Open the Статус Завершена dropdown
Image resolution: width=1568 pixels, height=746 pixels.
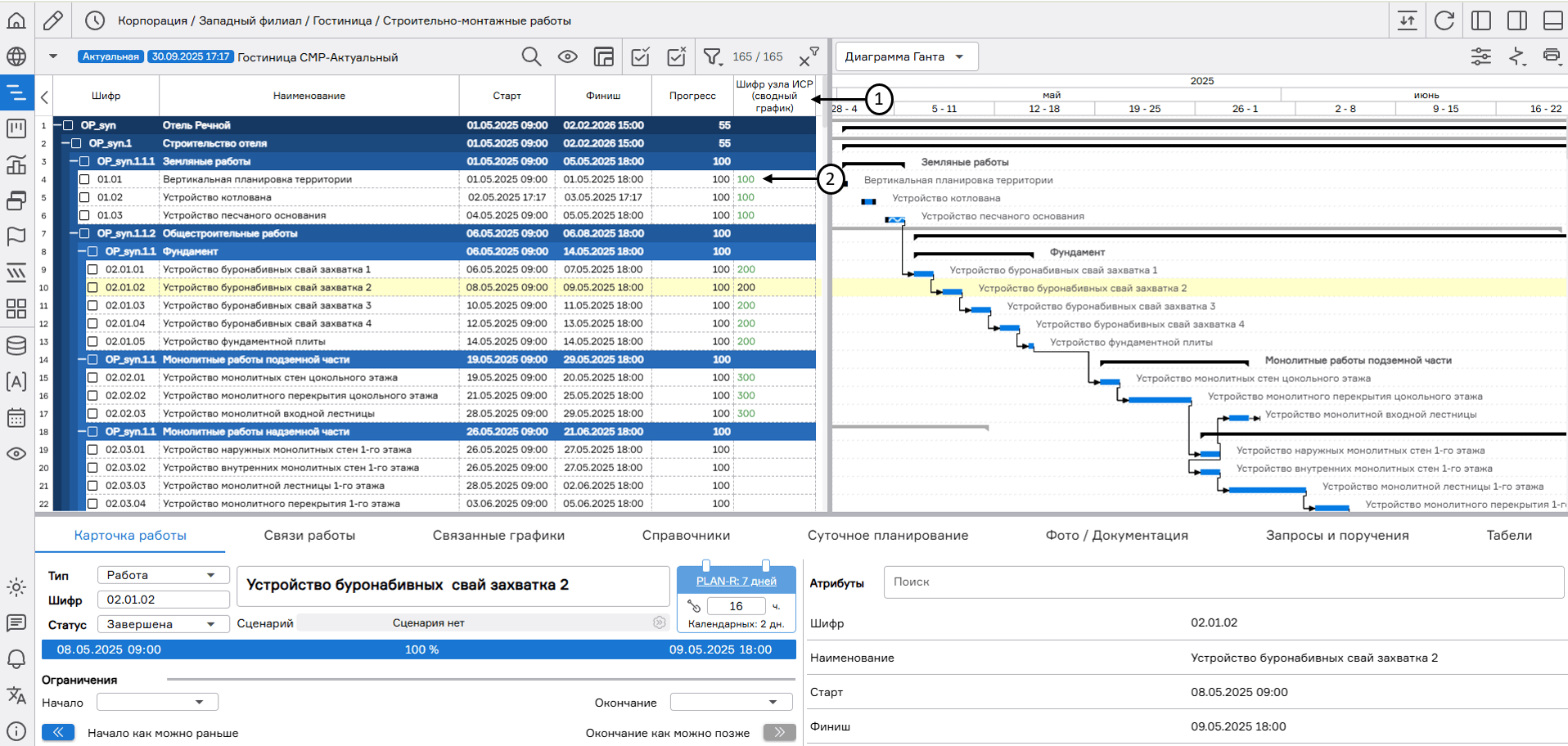click(x=162, y=624)
